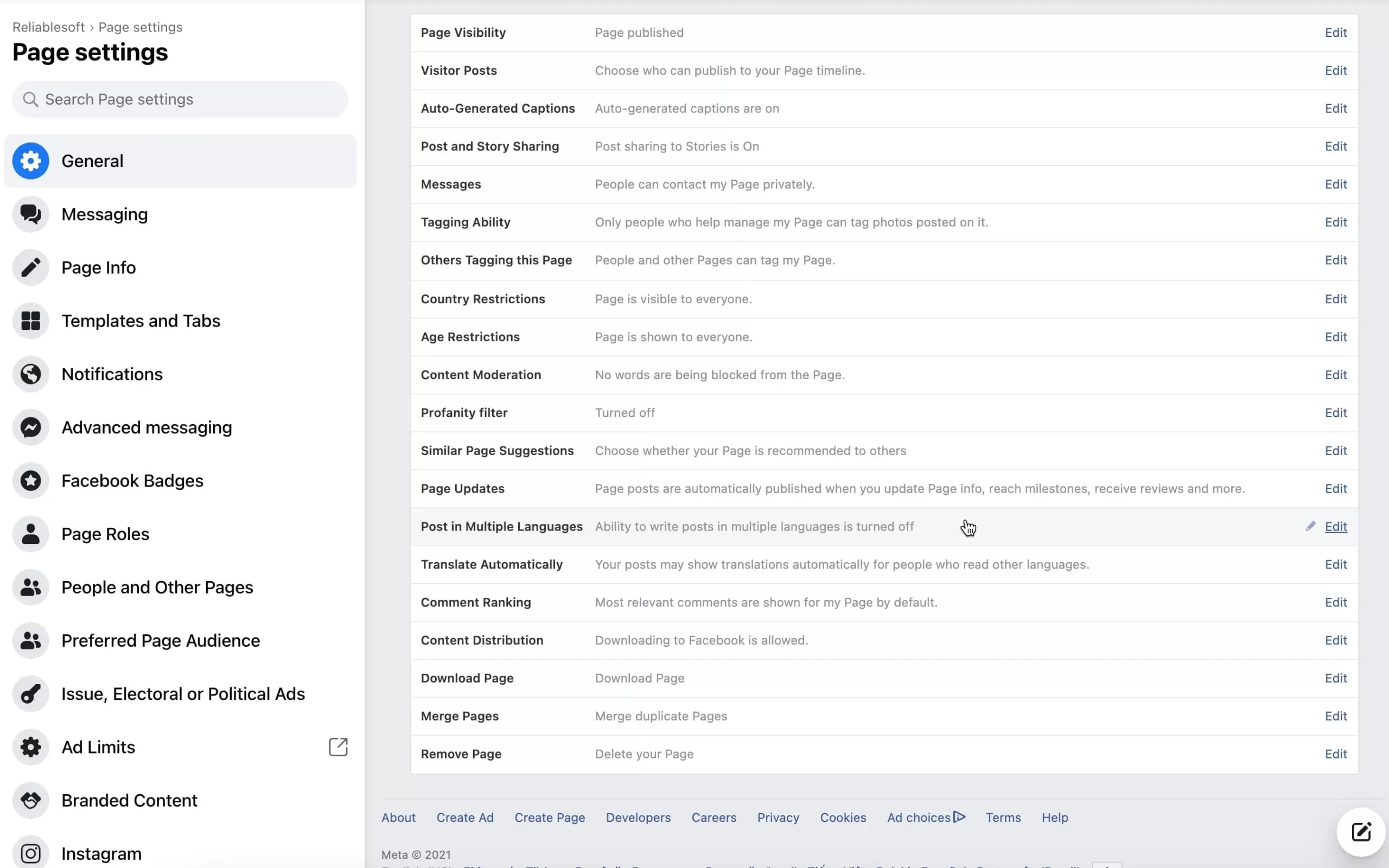This screenshot has width=1389, height=868.
Task: Switch to Page Info section
Action: tap(180, 267)
